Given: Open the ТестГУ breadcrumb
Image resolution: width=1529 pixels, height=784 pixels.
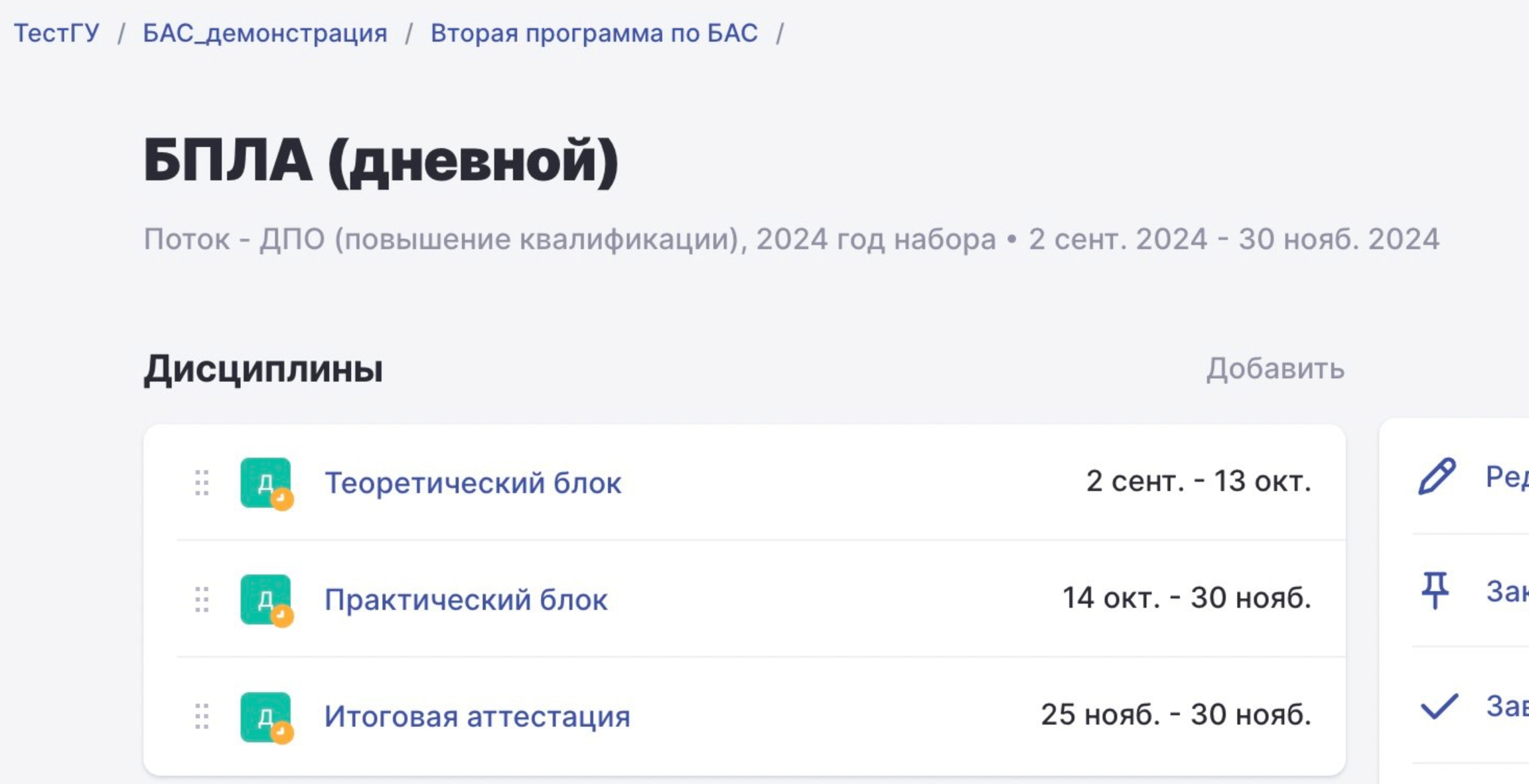Looking at the screenshot, I should pyautogui.click(x=57, y=33).
